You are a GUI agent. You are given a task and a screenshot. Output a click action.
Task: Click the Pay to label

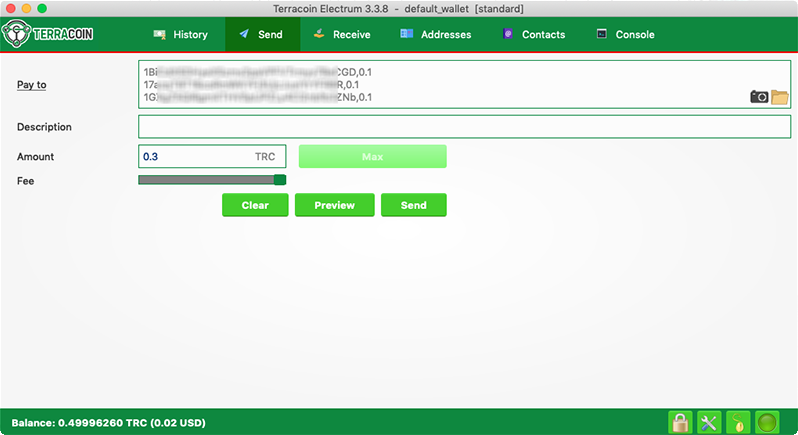pyautogui.click(x=32, y=84)
